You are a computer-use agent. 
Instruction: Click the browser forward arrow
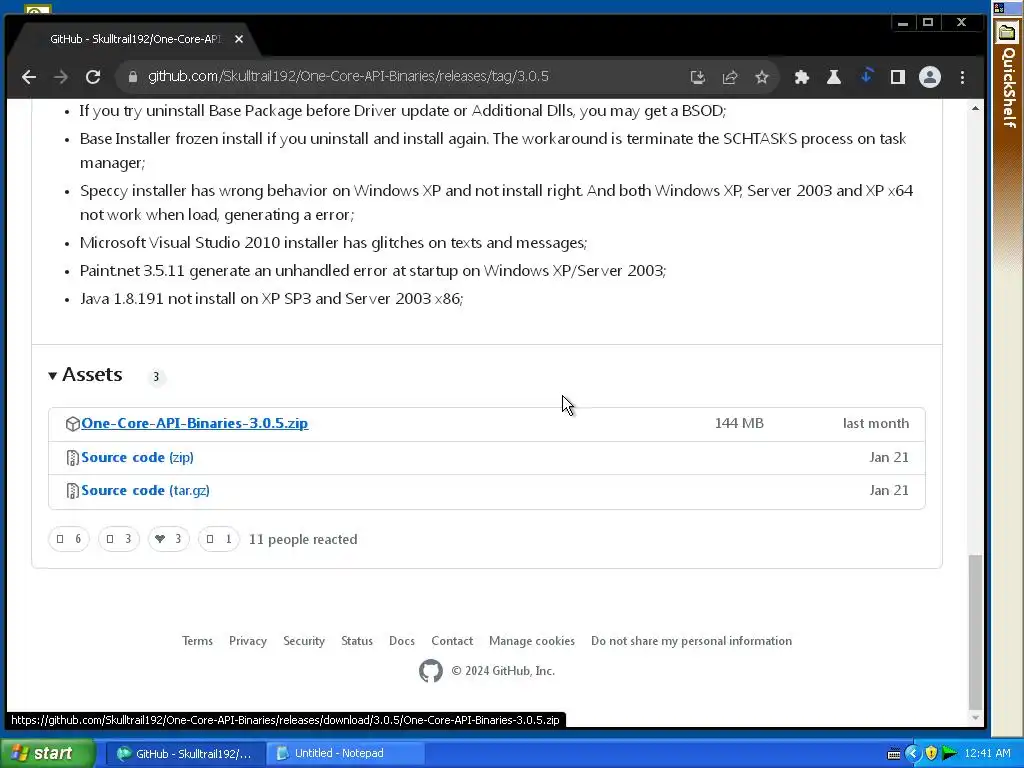click(x=61, y=77)
